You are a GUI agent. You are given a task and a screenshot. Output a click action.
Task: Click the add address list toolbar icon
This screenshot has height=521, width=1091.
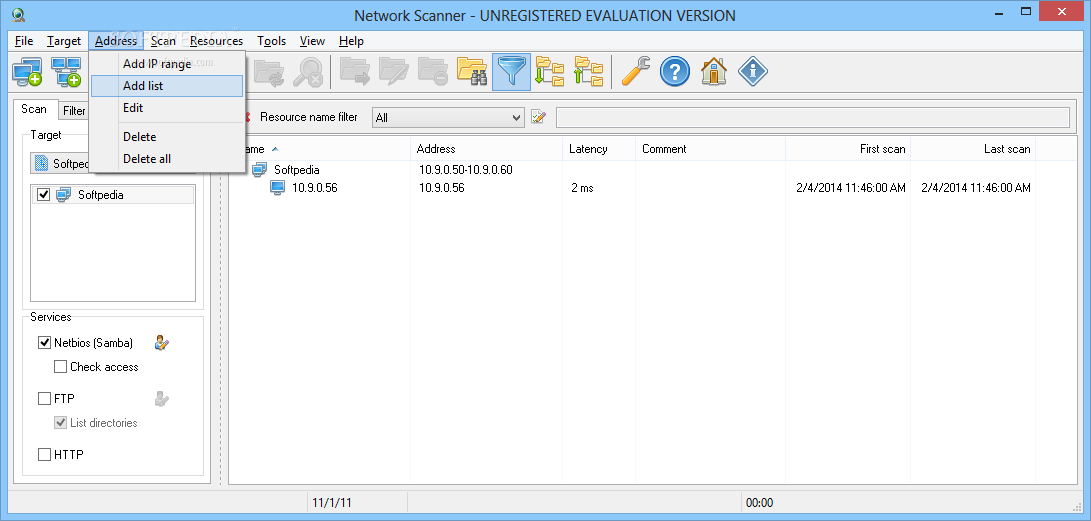tap(67, 72)
